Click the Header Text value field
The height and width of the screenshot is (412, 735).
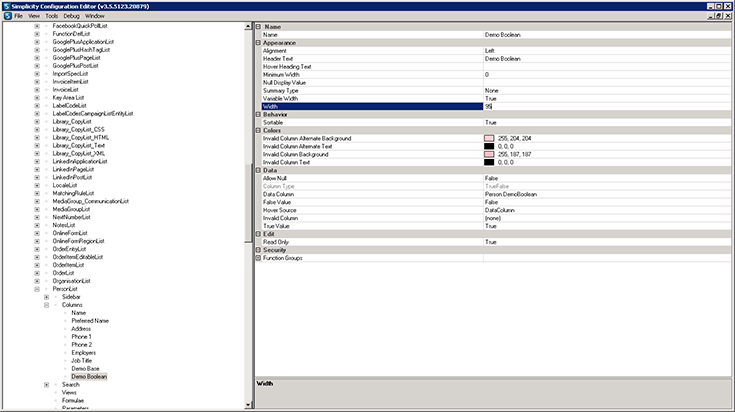coord(607,59)
